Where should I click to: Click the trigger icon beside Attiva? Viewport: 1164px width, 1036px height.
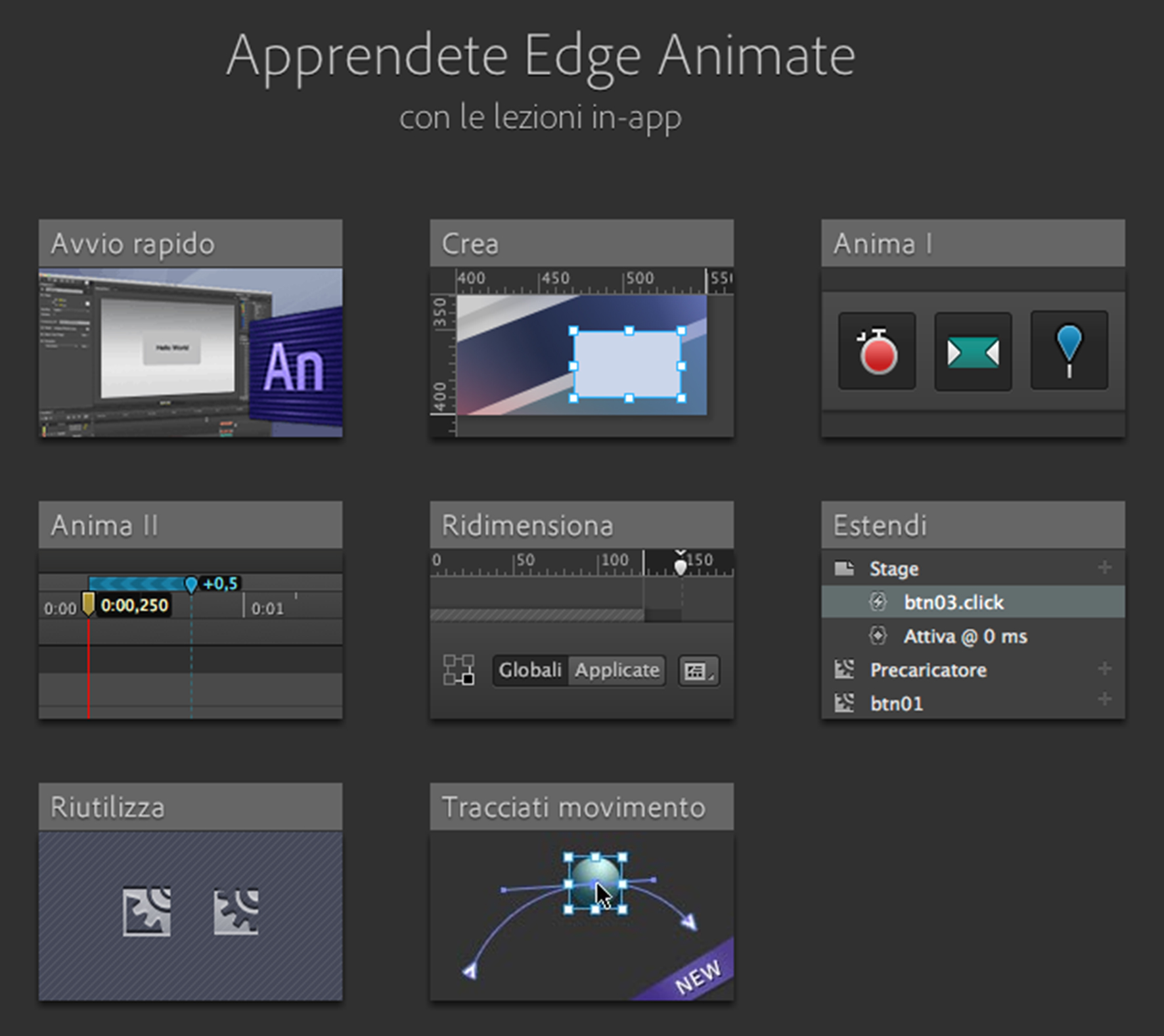(878, 636)
